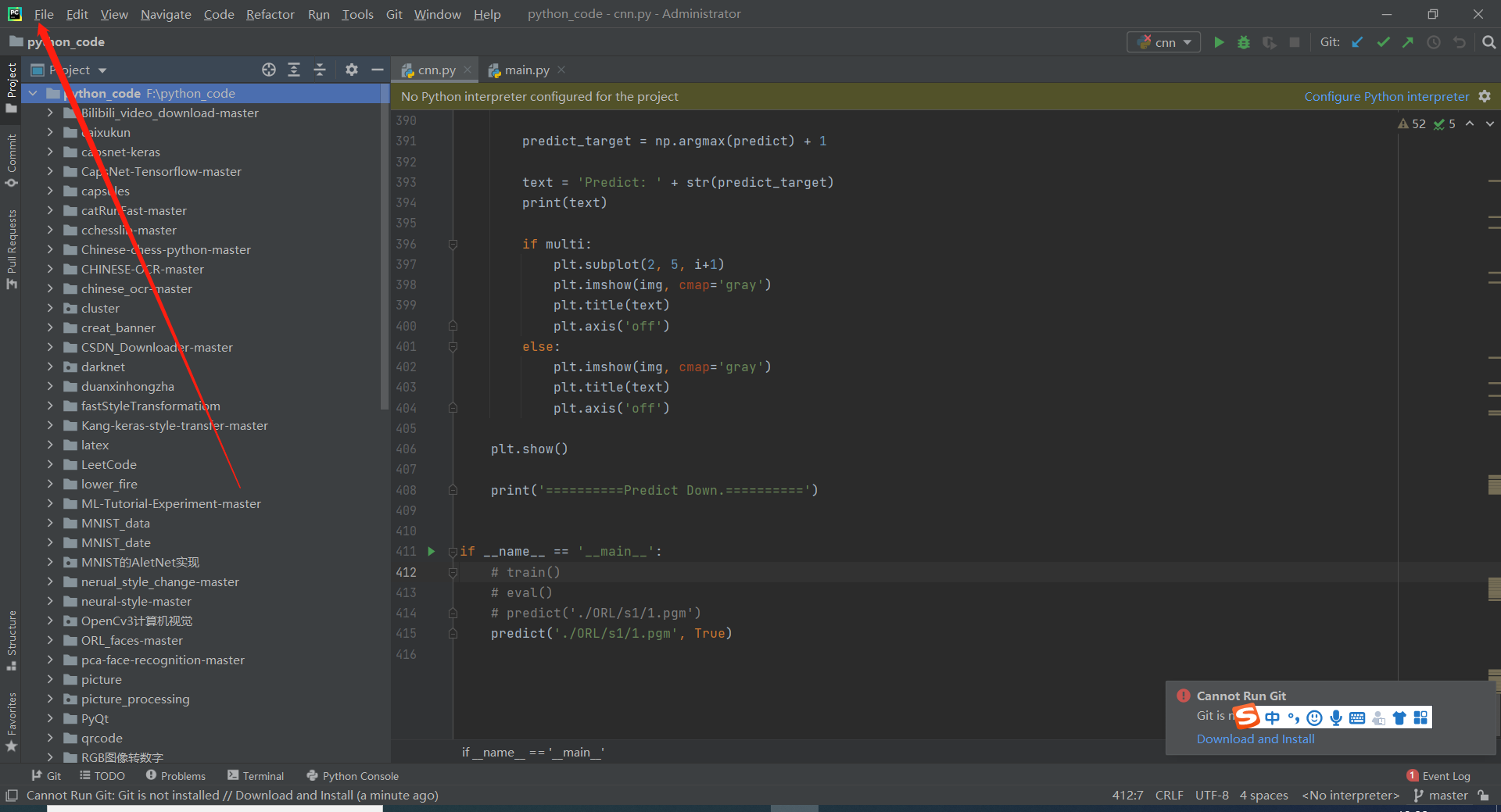Expand MNIST_data folder

click(x=50, y=523)
